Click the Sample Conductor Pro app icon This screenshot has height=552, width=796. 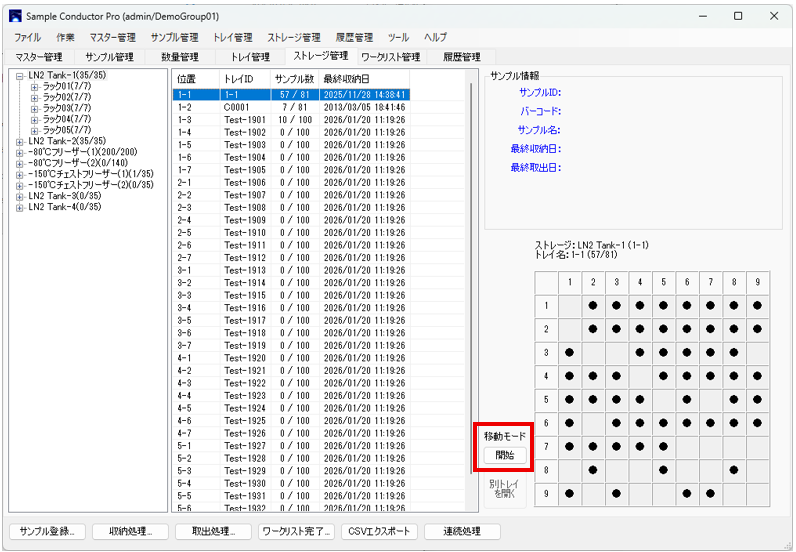15,16
